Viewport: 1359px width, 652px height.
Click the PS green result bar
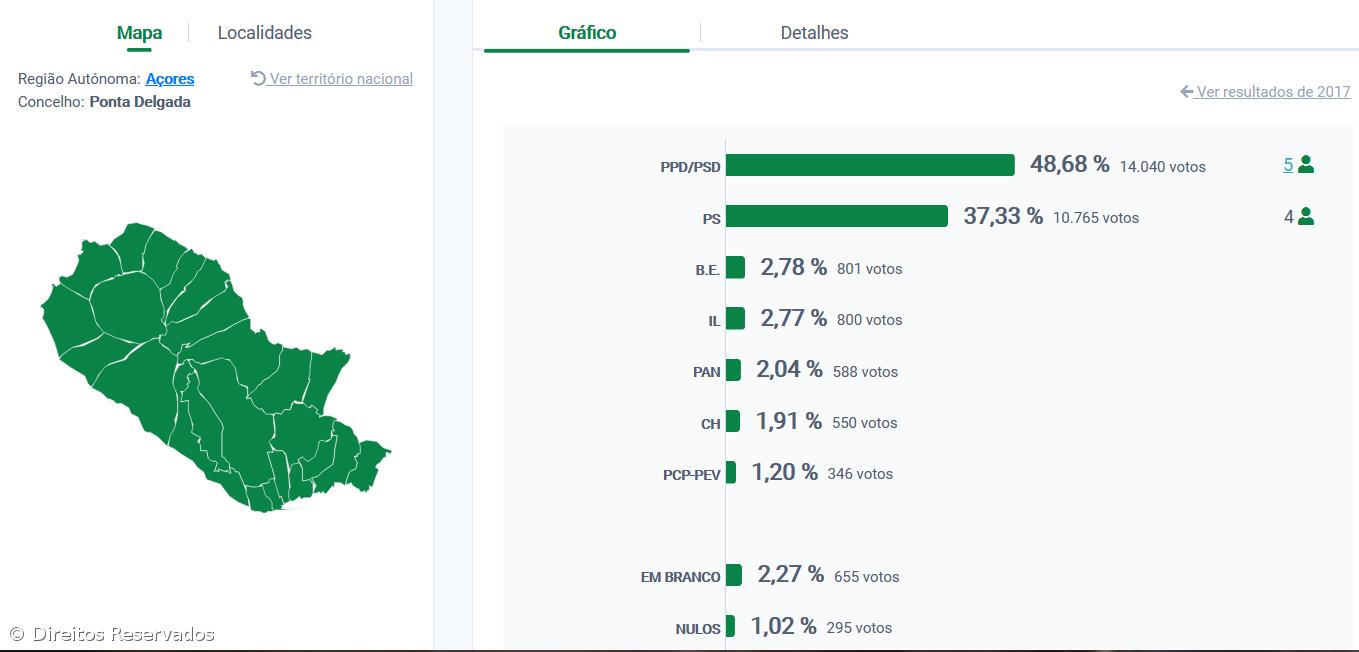(836, 216)
